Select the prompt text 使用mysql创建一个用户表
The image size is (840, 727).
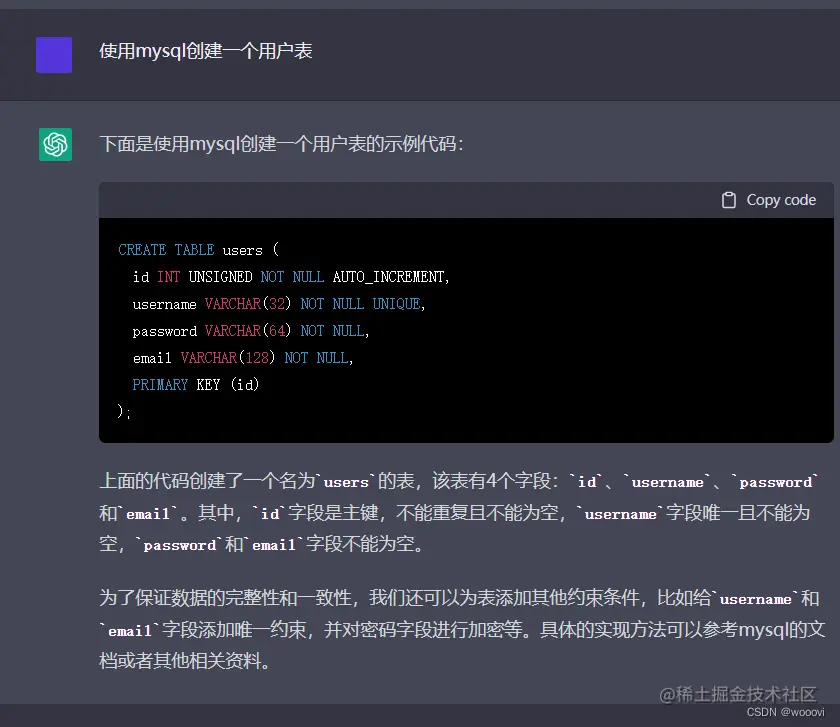tap(208, 50)
